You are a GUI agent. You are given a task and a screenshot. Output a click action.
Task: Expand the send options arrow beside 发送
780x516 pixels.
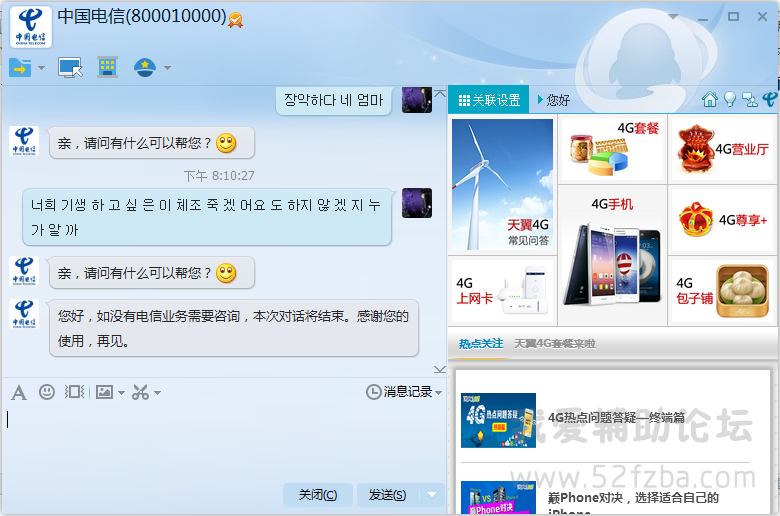[x=432, y=495]
